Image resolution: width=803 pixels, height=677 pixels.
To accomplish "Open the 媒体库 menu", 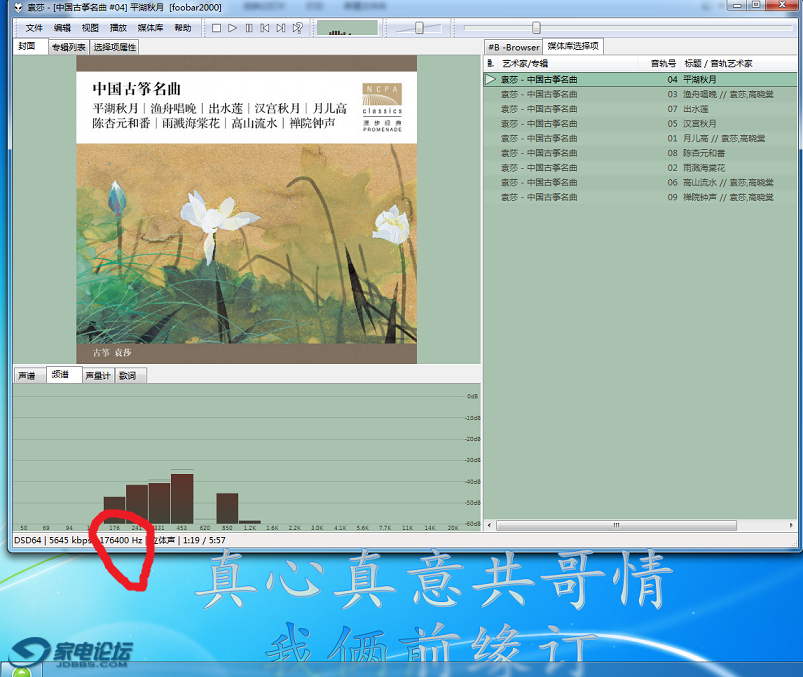I will coord(150,28).
